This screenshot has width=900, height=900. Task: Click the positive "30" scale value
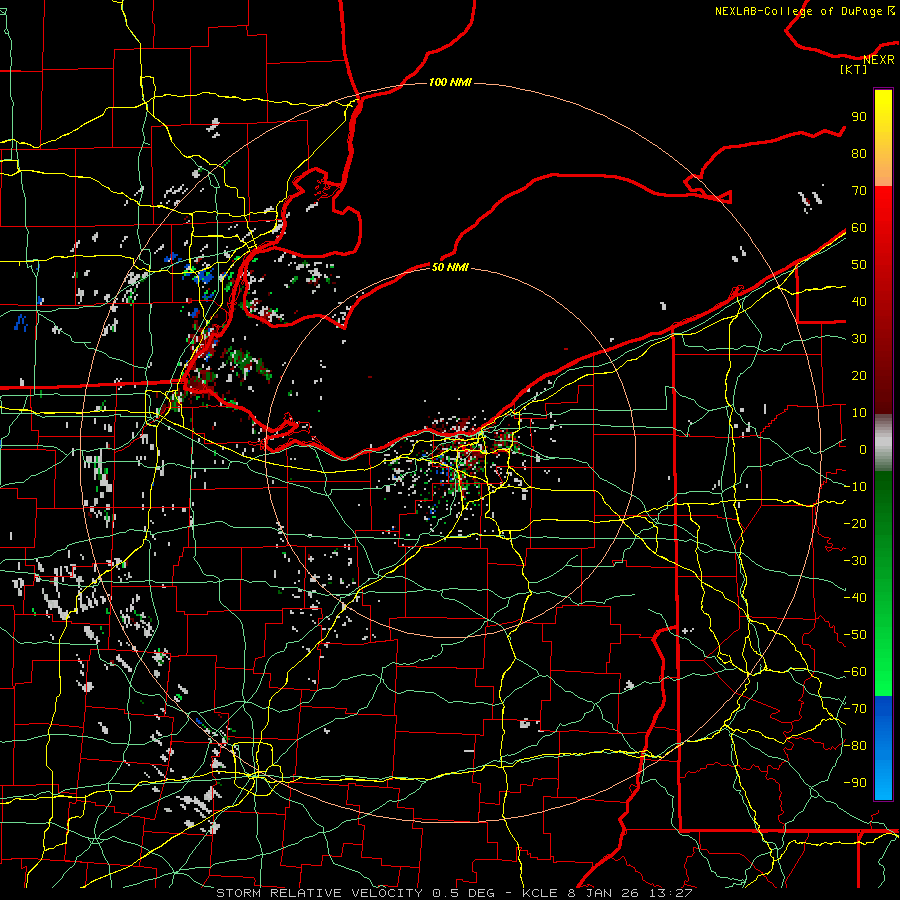[x=859, y=339]
